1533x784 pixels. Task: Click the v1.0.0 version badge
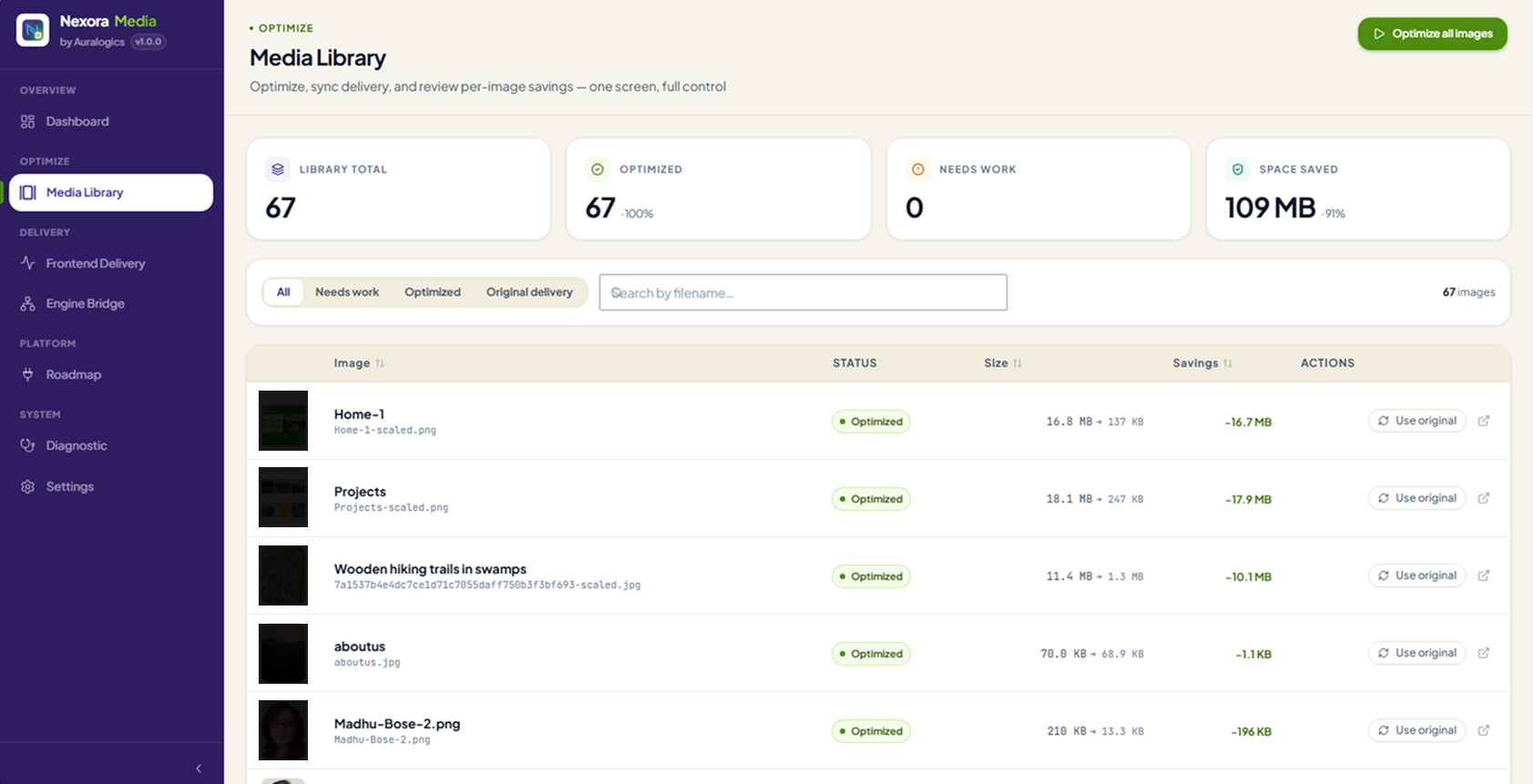[x=148, y=42]
